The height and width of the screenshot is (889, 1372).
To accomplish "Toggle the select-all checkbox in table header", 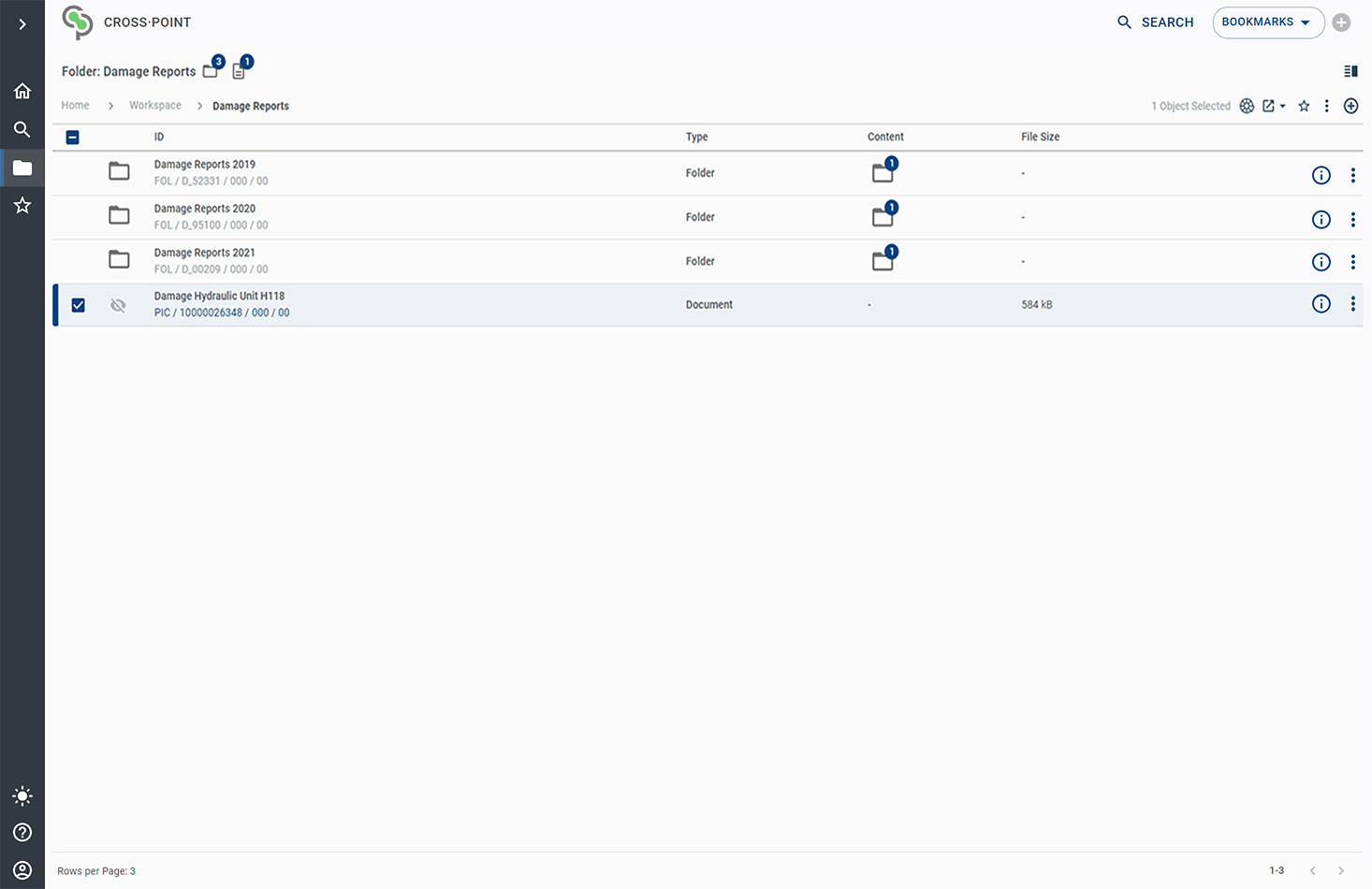I will coord(73,138).
